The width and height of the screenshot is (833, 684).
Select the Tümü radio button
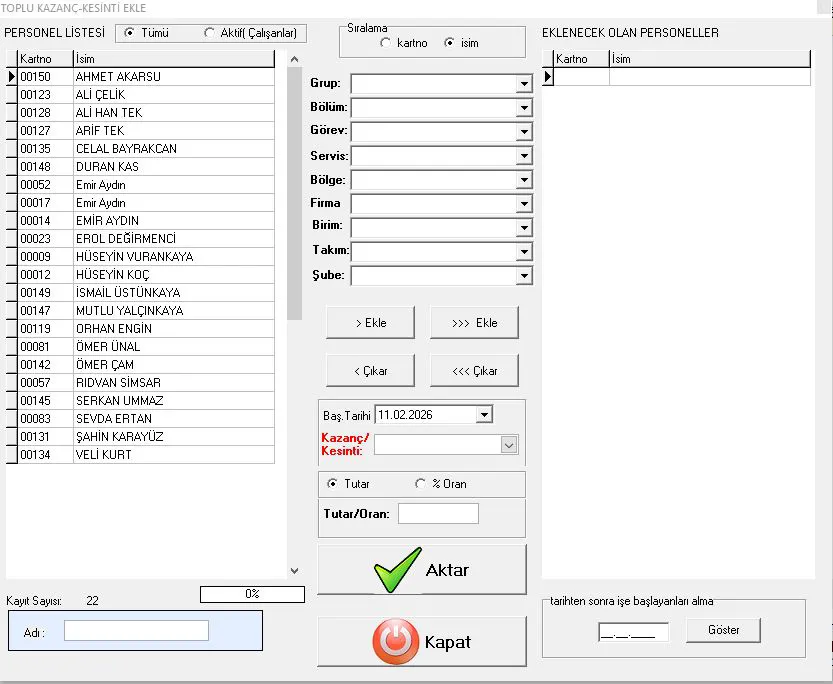(130, 33)
